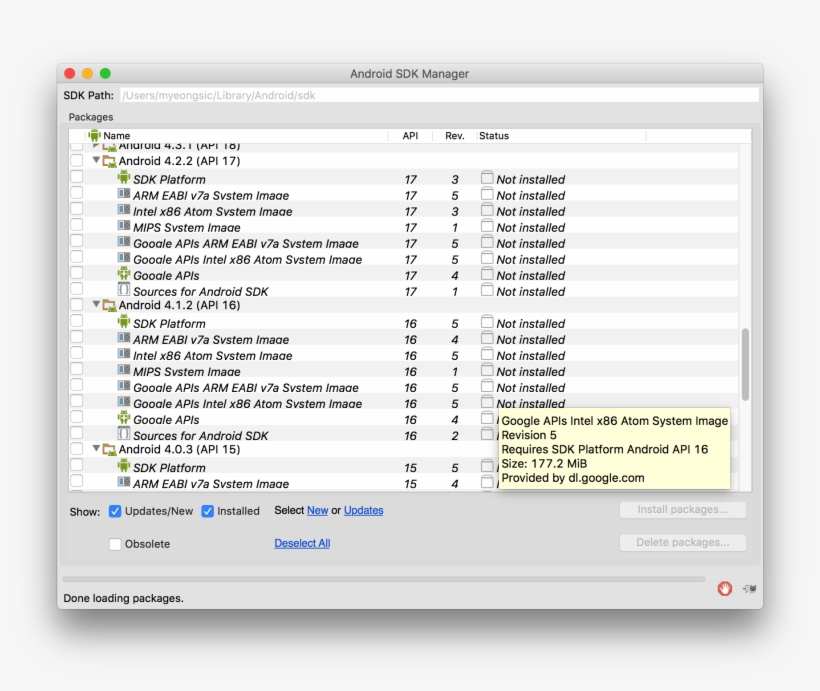Image resolution: width=820 pixels, height=691 pixels.
Task: Minimize the Android SDK Manager window
Action: pyautogui.click(x=87, y=73)
